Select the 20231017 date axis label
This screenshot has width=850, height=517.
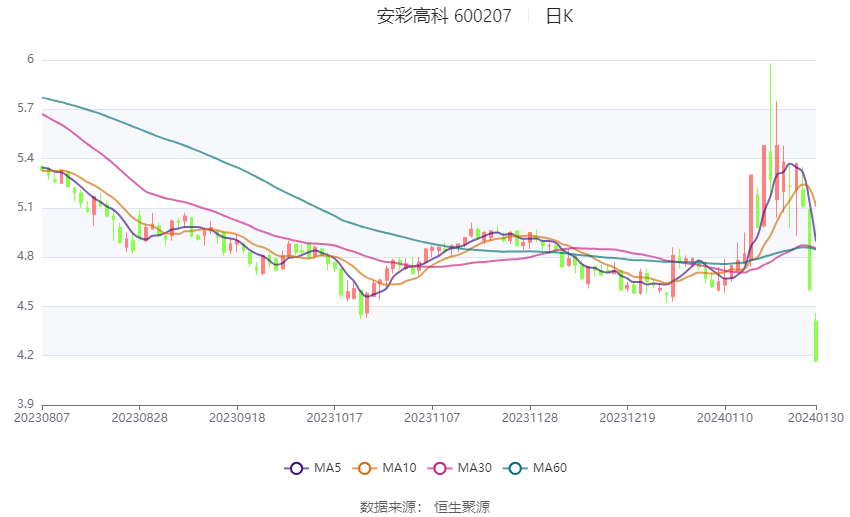tap(334, 418)
